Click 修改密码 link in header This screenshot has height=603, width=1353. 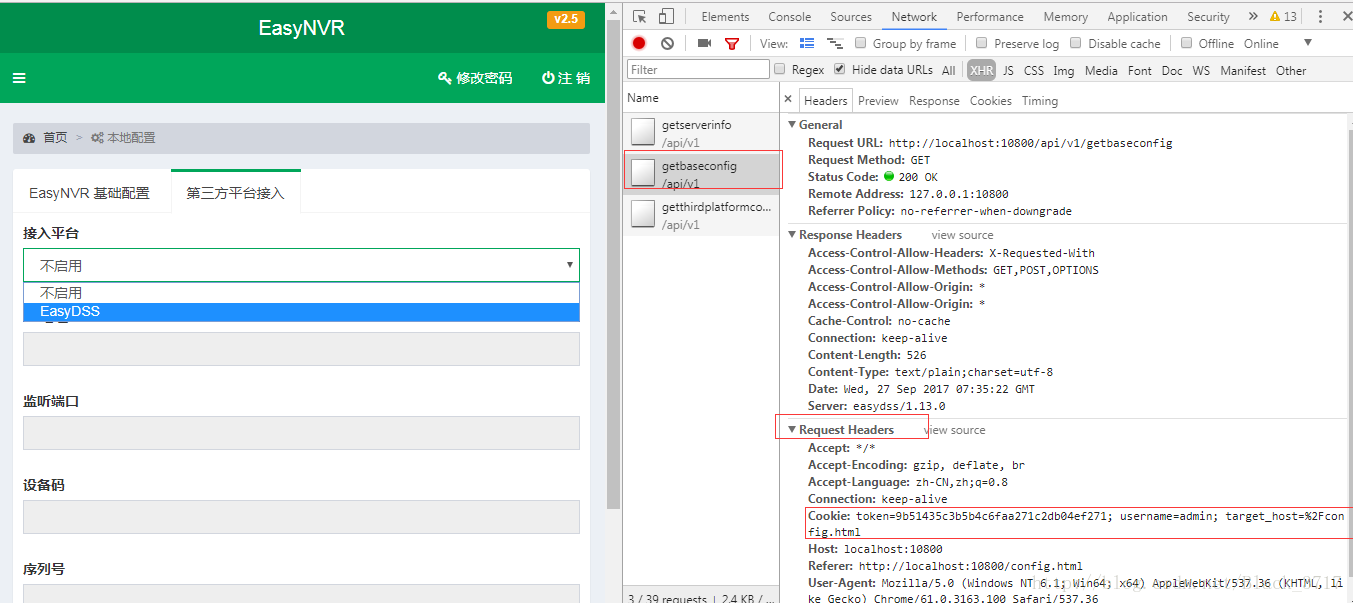pyautogui.click(x=475, y=78)
